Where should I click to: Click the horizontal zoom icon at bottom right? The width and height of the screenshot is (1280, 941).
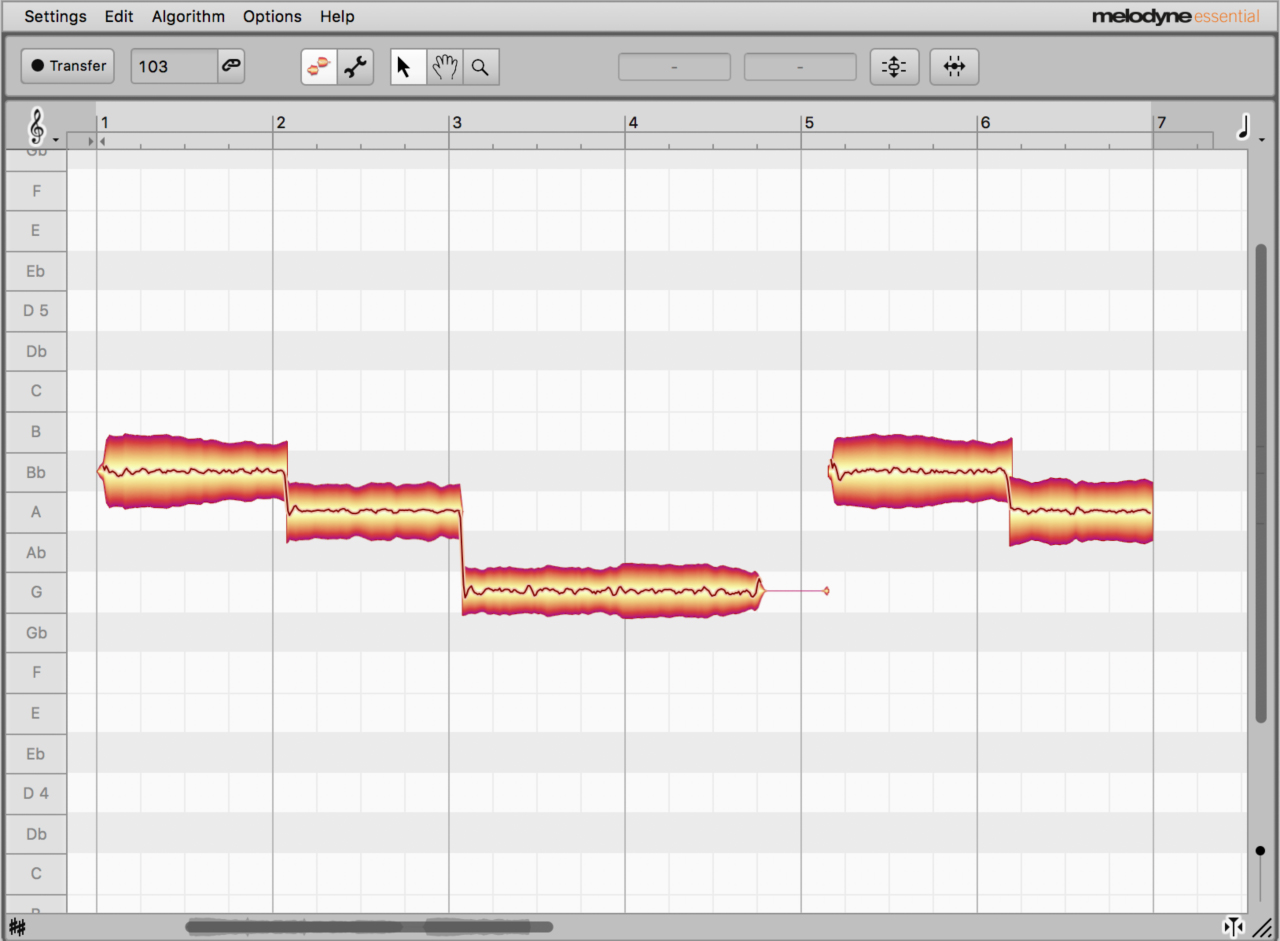point(1233,927)
